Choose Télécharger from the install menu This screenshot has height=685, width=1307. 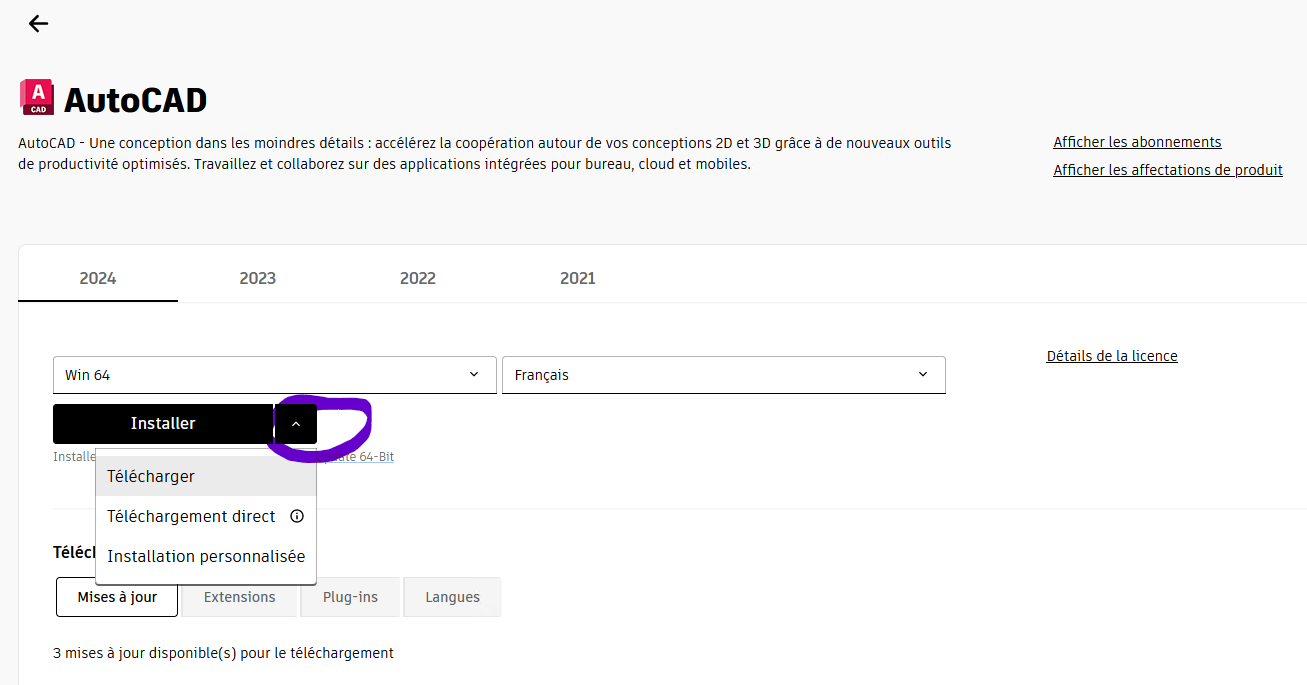(151, 477)
